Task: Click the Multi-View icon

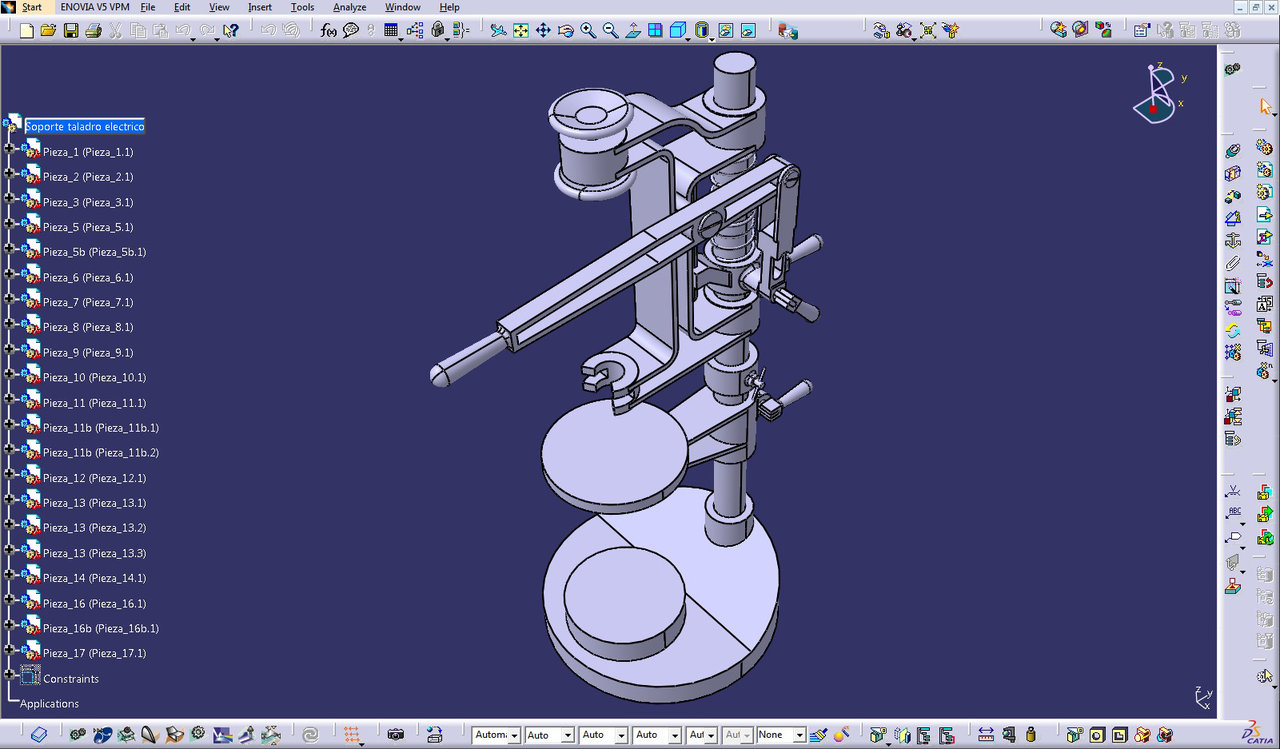Action: point(655,31)
